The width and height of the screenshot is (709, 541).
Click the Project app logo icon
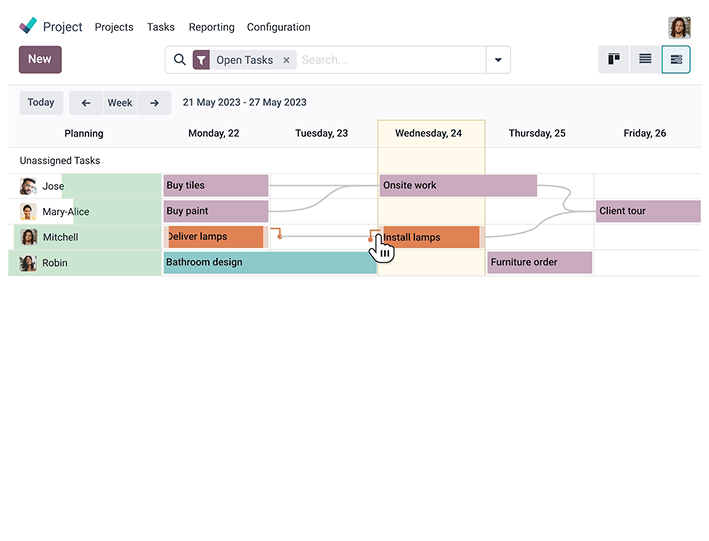coord(28,27)
